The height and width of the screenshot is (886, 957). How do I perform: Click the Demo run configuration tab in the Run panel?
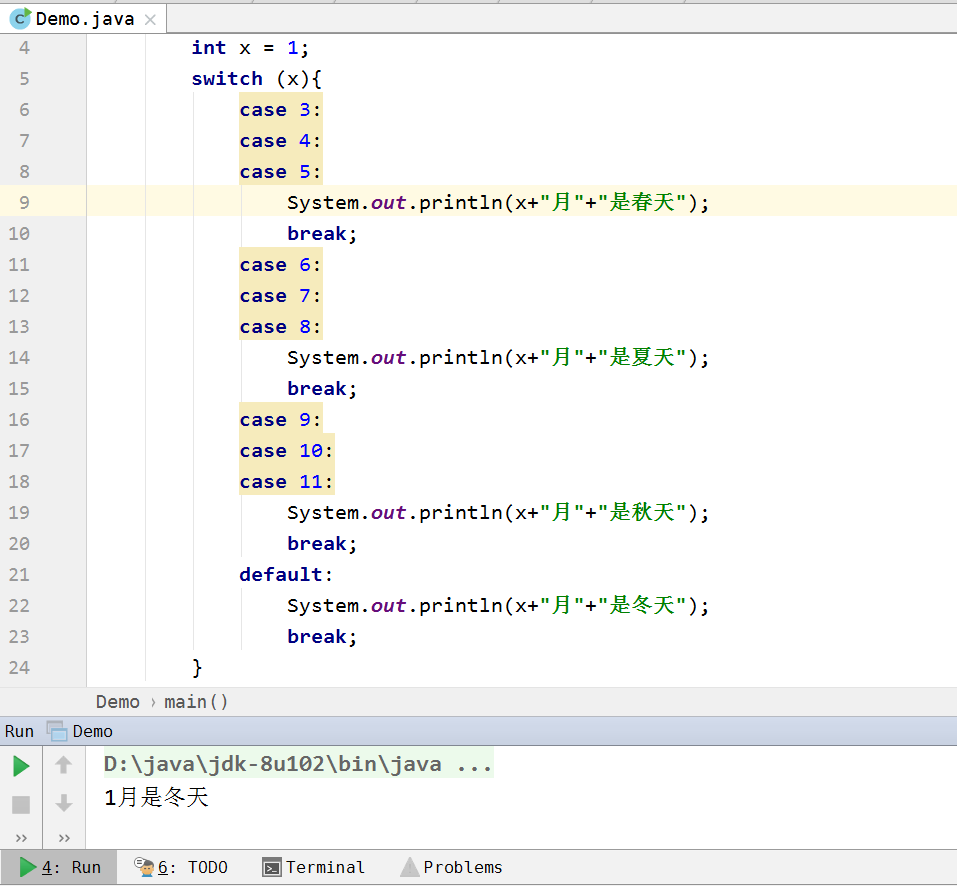(80, 731)
